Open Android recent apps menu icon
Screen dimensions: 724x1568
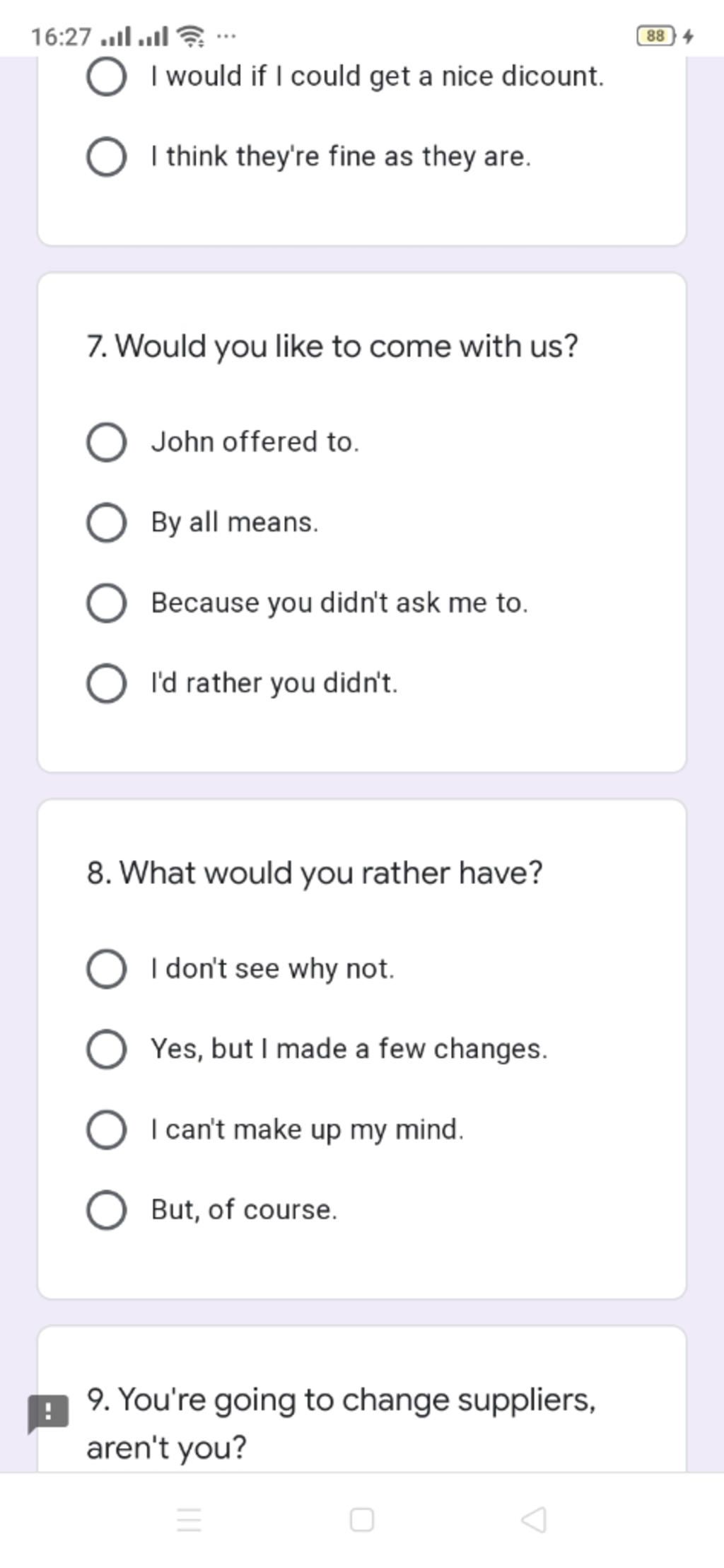pyautogui.click(x=189, y=1519)
